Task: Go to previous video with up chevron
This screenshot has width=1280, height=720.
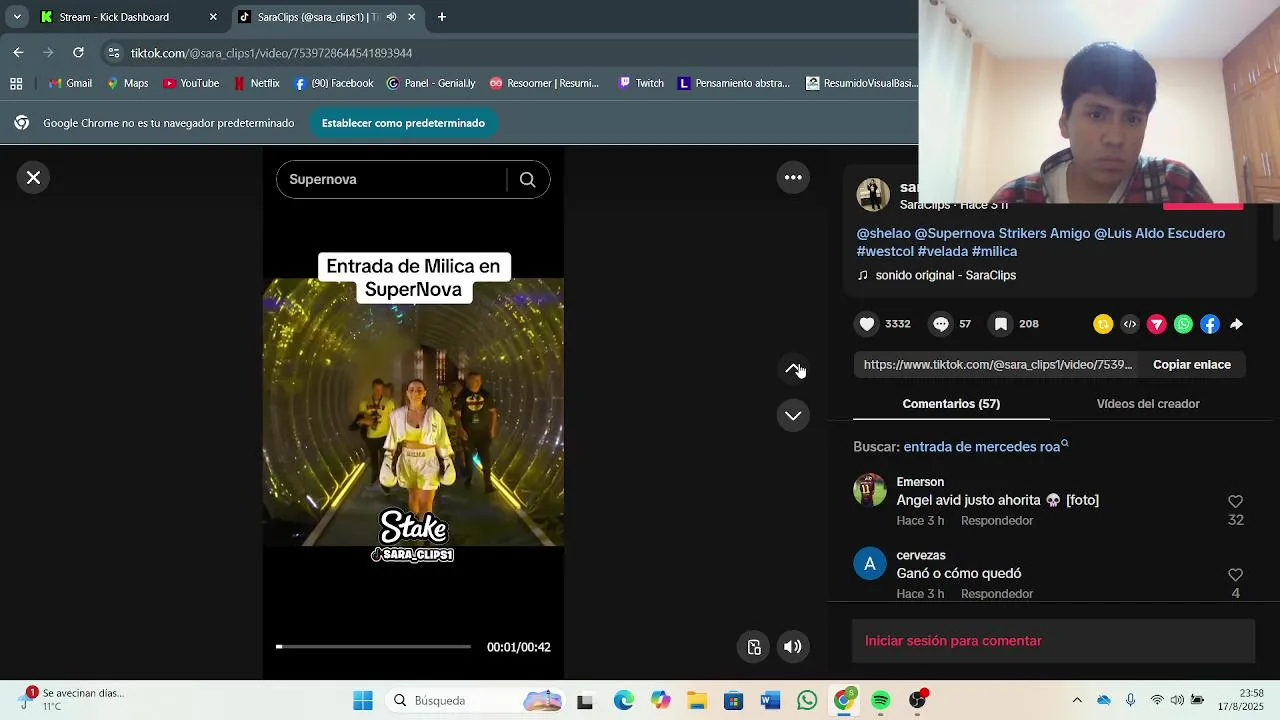Action: click(x=793, y=369)
